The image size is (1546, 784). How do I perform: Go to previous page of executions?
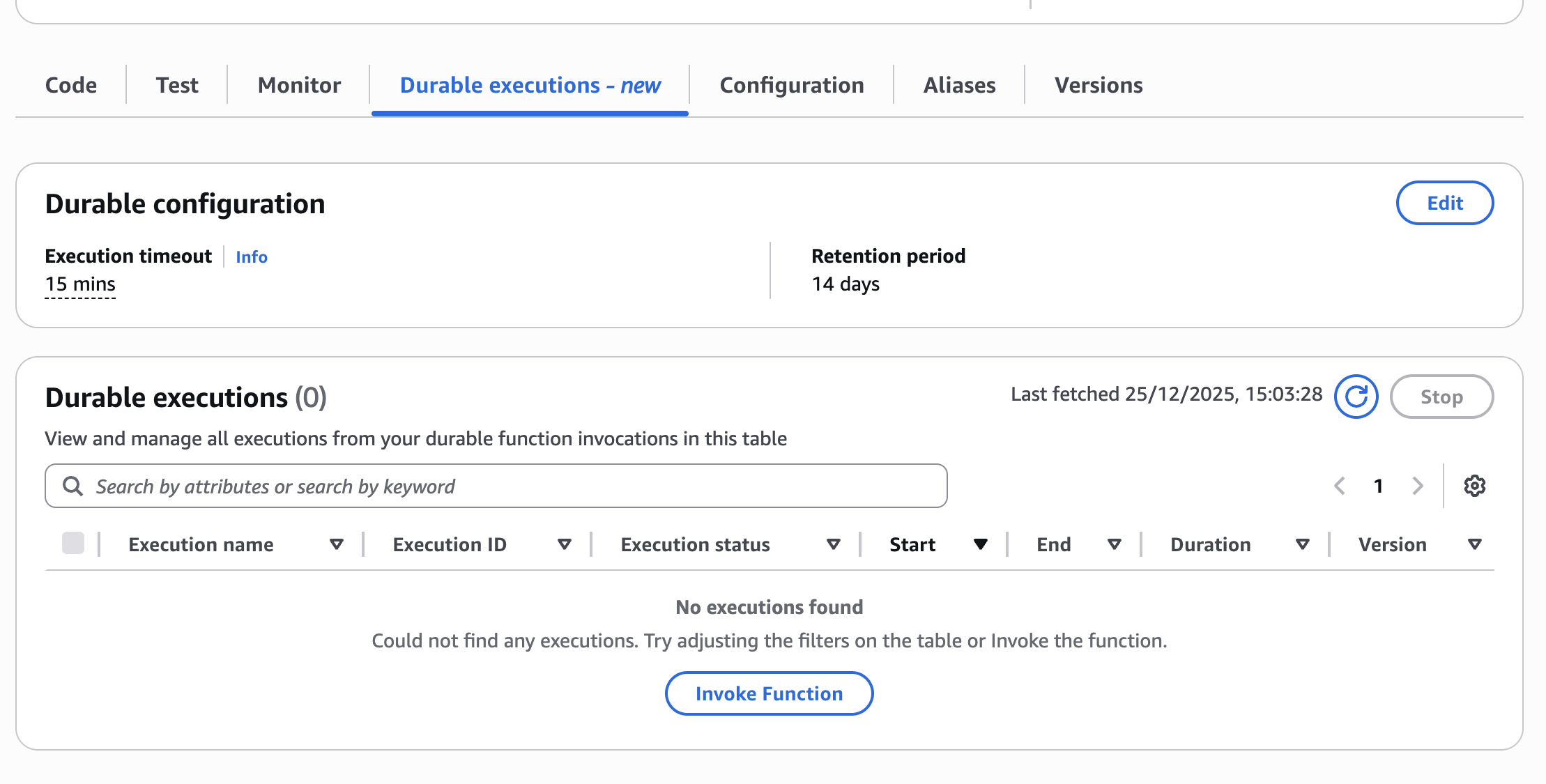pos(1338,485)
